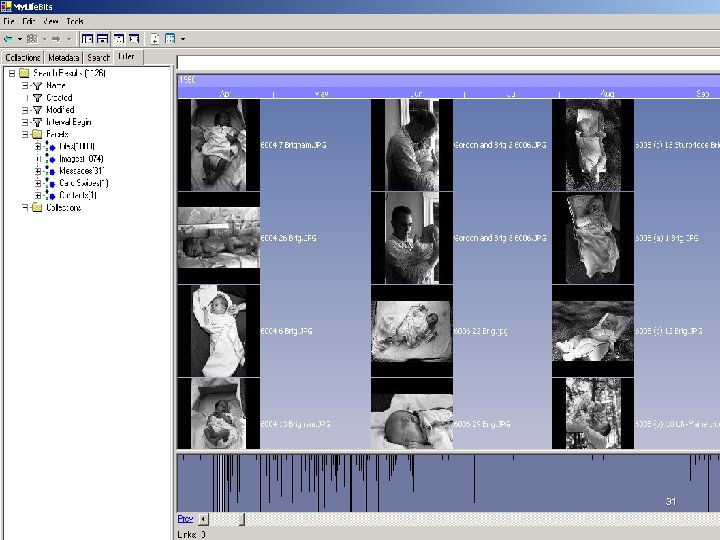Viewport: 720px width, 540px height.
Task: Collapse the Search Results tree node
Action: (x=12, y=73)
